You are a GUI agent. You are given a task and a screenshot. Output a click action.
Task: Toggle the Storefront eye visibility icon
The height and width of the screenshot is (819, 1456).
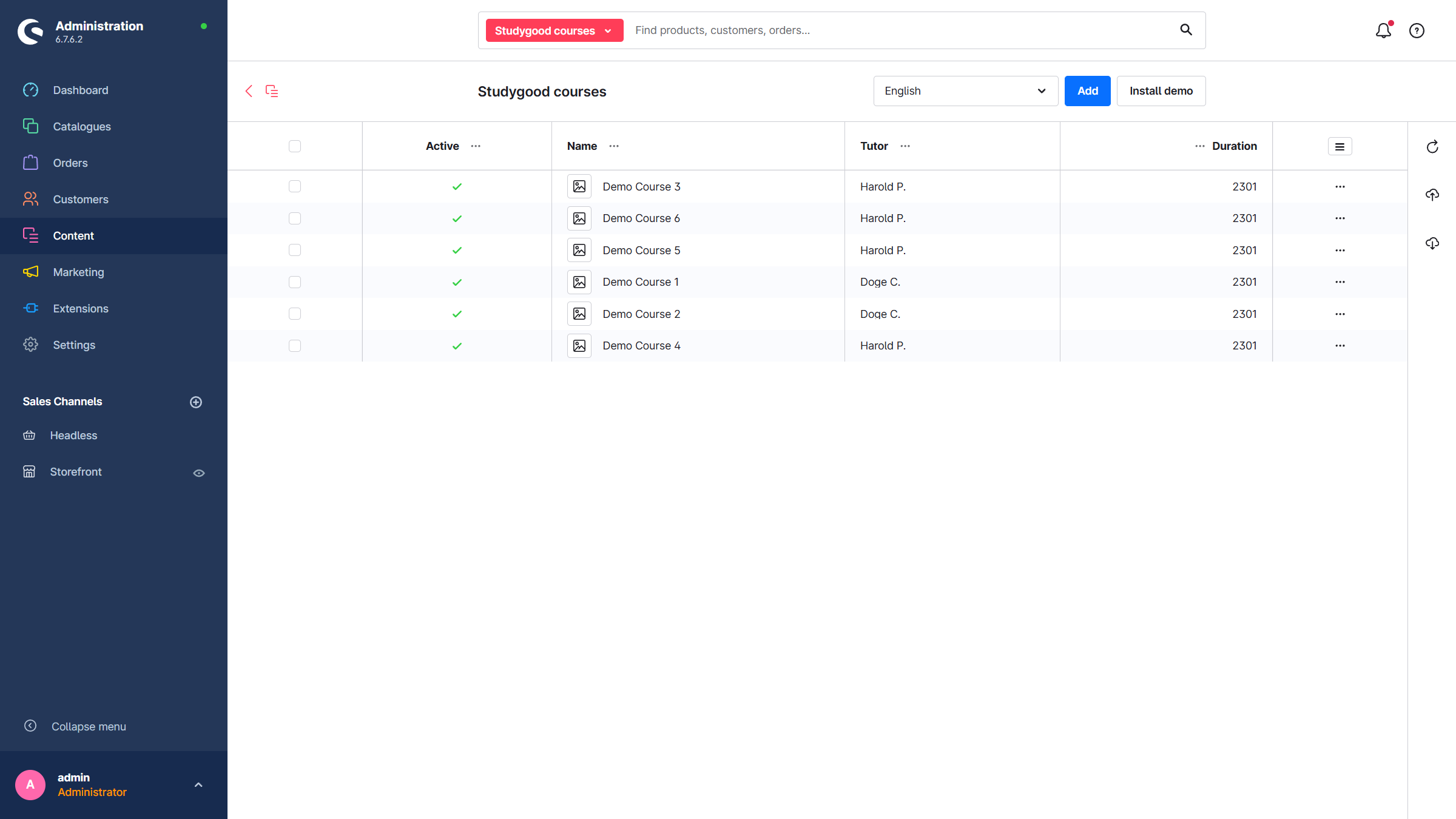pyautogui.click(x=199, y=473)
